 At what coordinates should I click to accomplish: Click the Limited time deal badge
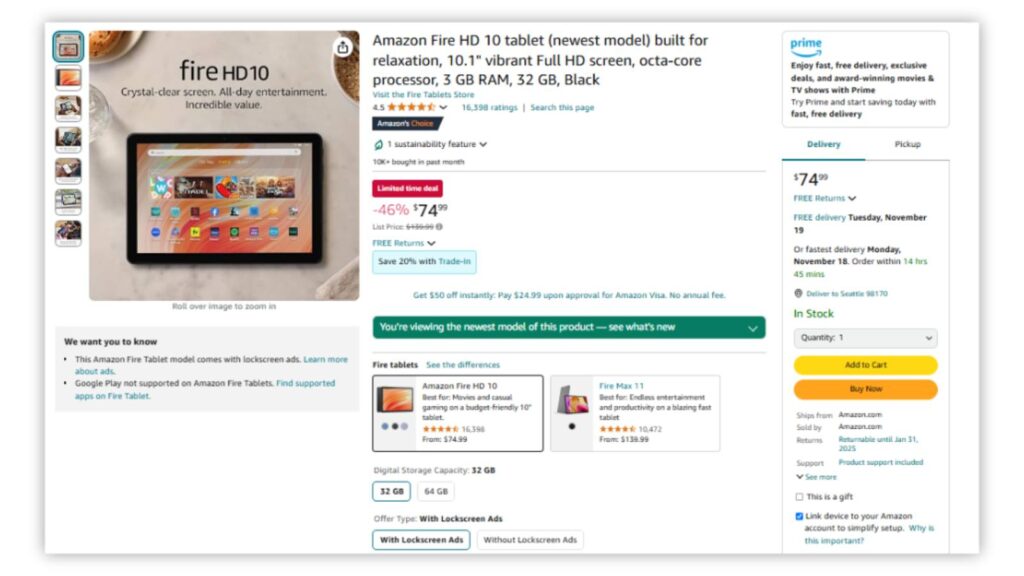click(x=407, y=187)
